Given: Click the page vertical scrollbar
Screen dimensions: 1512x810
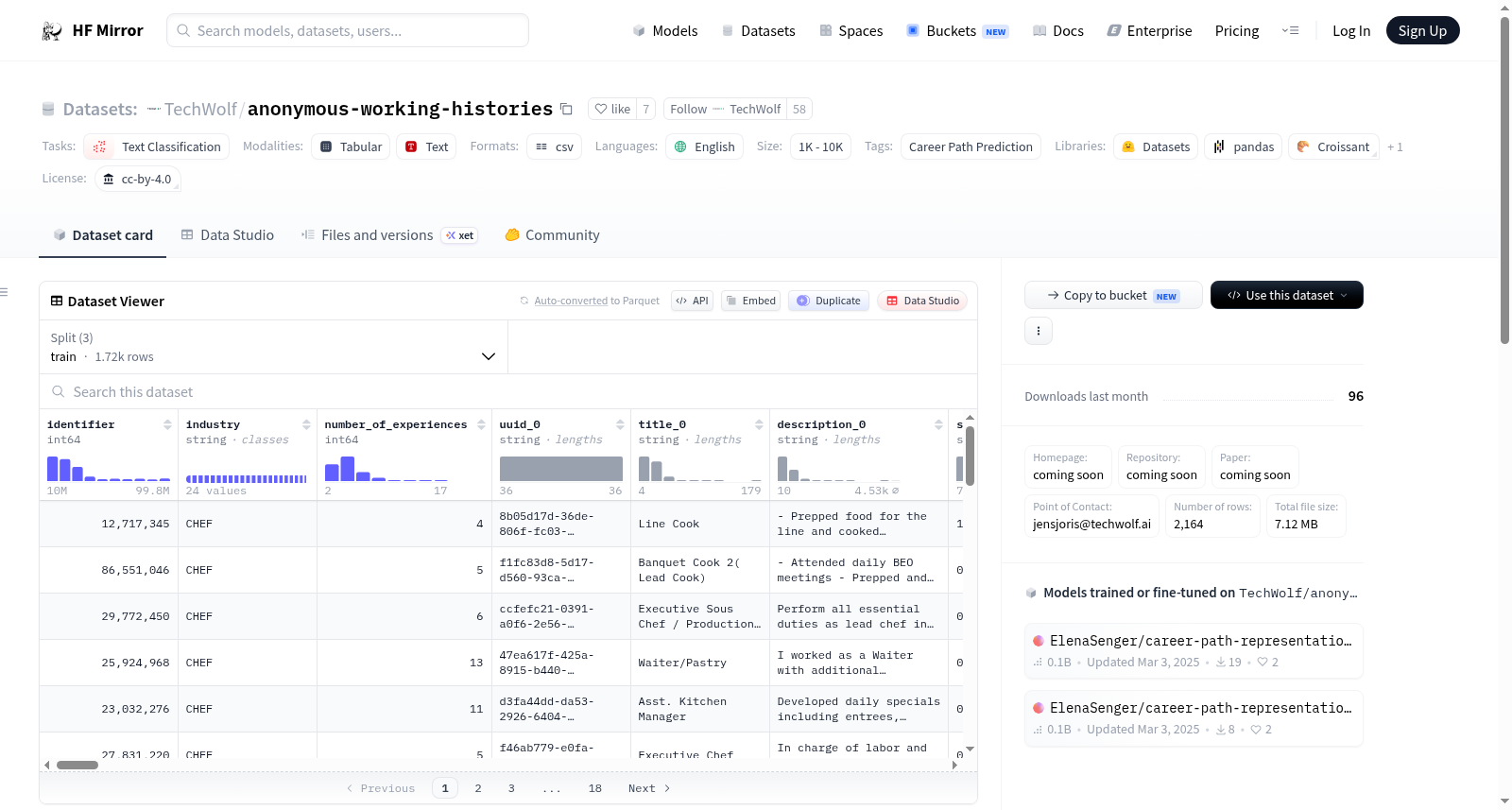Looking at the screenshot, I should (x=1505, y=180).
